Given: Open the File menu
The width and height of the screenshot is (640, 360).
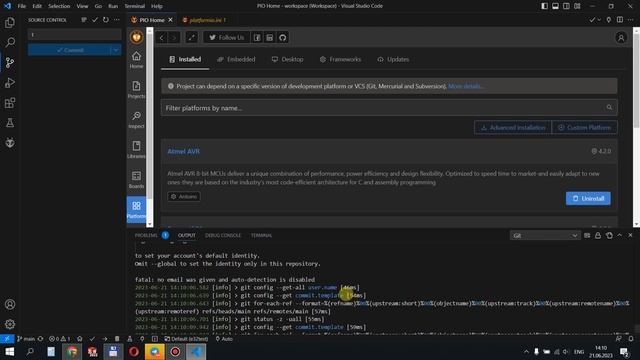Looking at the screenshot, I should [22, 6].
